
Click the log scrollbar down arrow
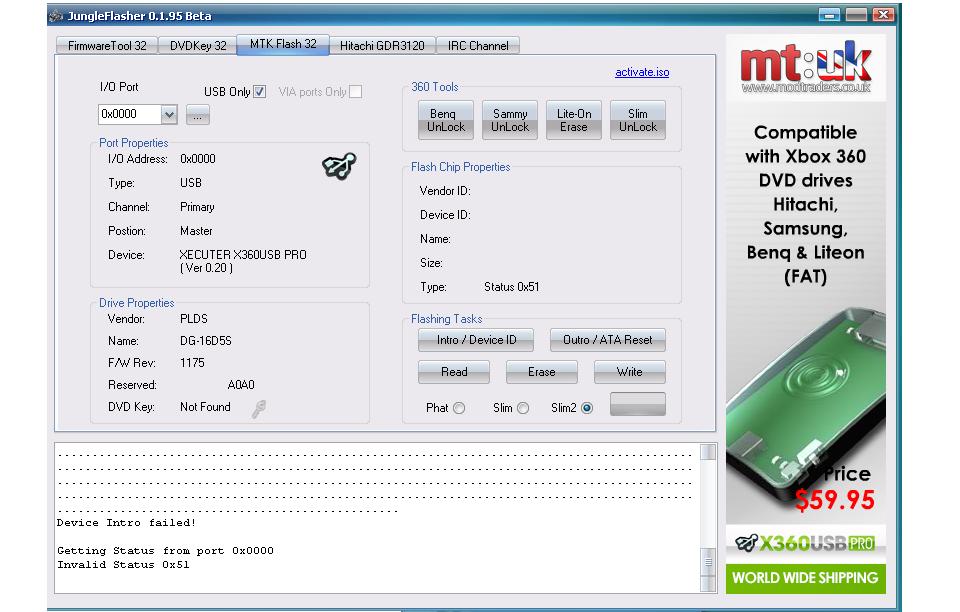pos(708,584)
